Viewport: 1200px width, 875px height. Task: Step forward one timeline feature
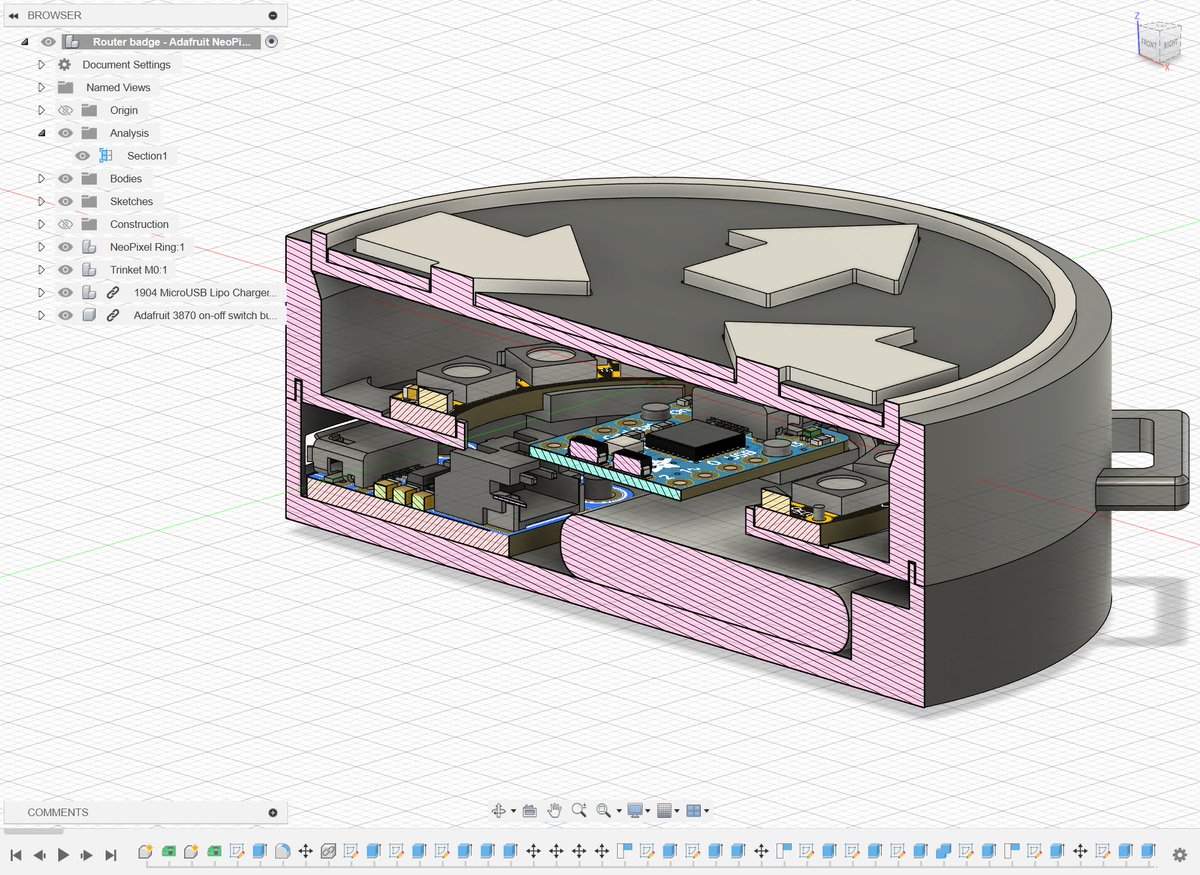87,855
